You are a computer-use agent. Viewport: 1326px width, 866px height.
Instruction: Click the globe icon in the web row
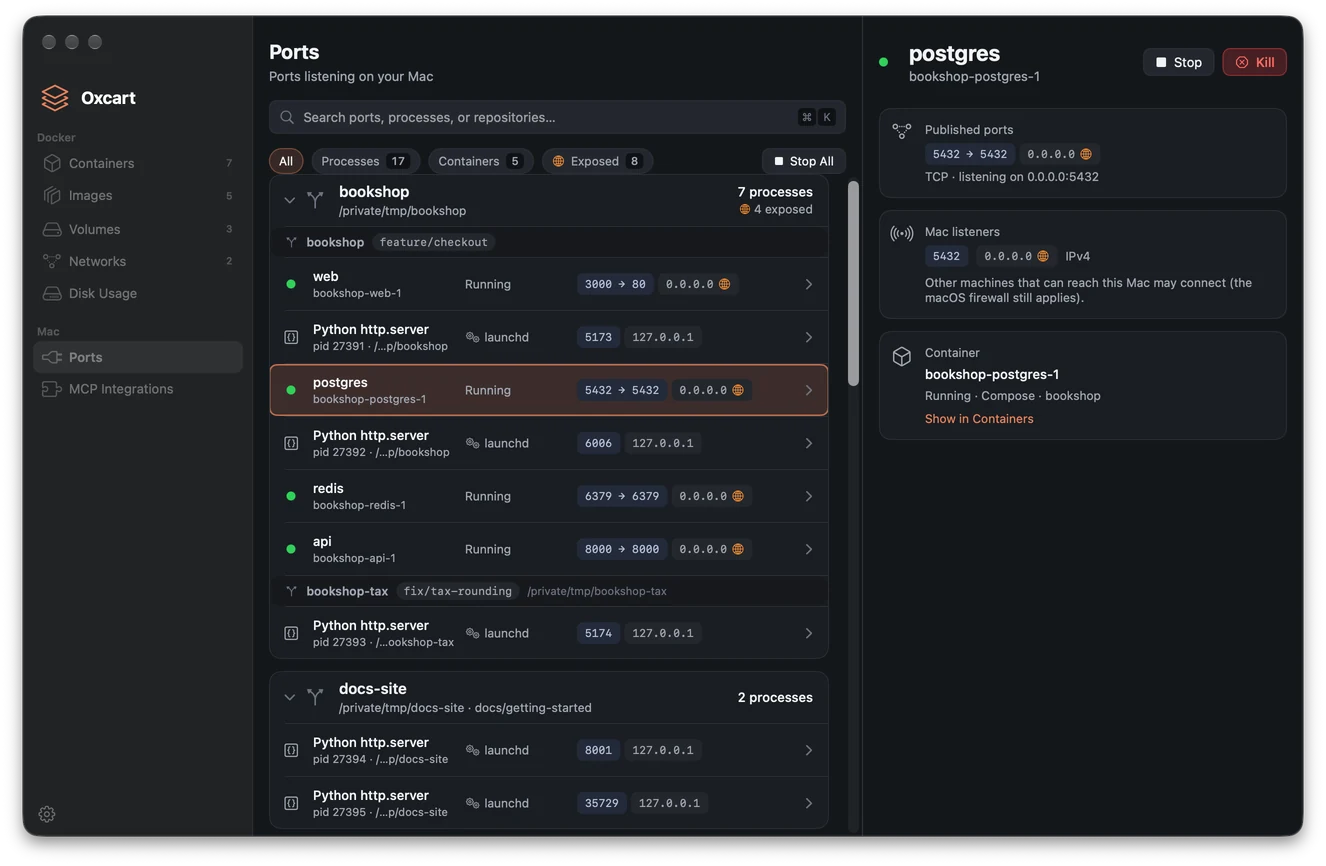tap(725, 284)
